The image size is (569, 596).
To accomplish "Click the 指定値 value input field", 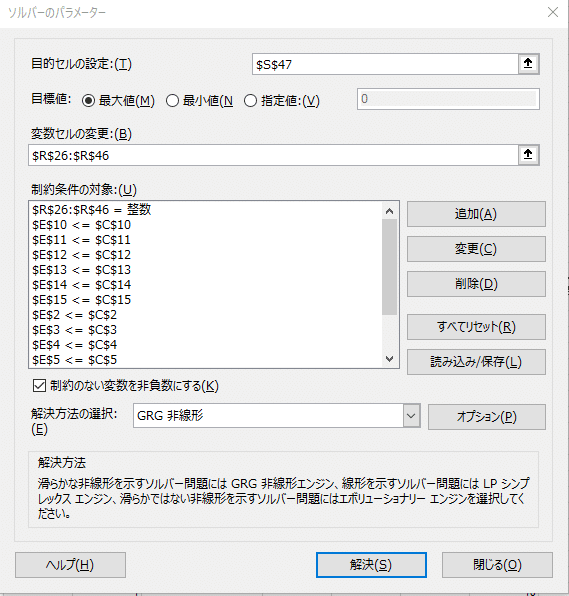I will coord(448,99).
